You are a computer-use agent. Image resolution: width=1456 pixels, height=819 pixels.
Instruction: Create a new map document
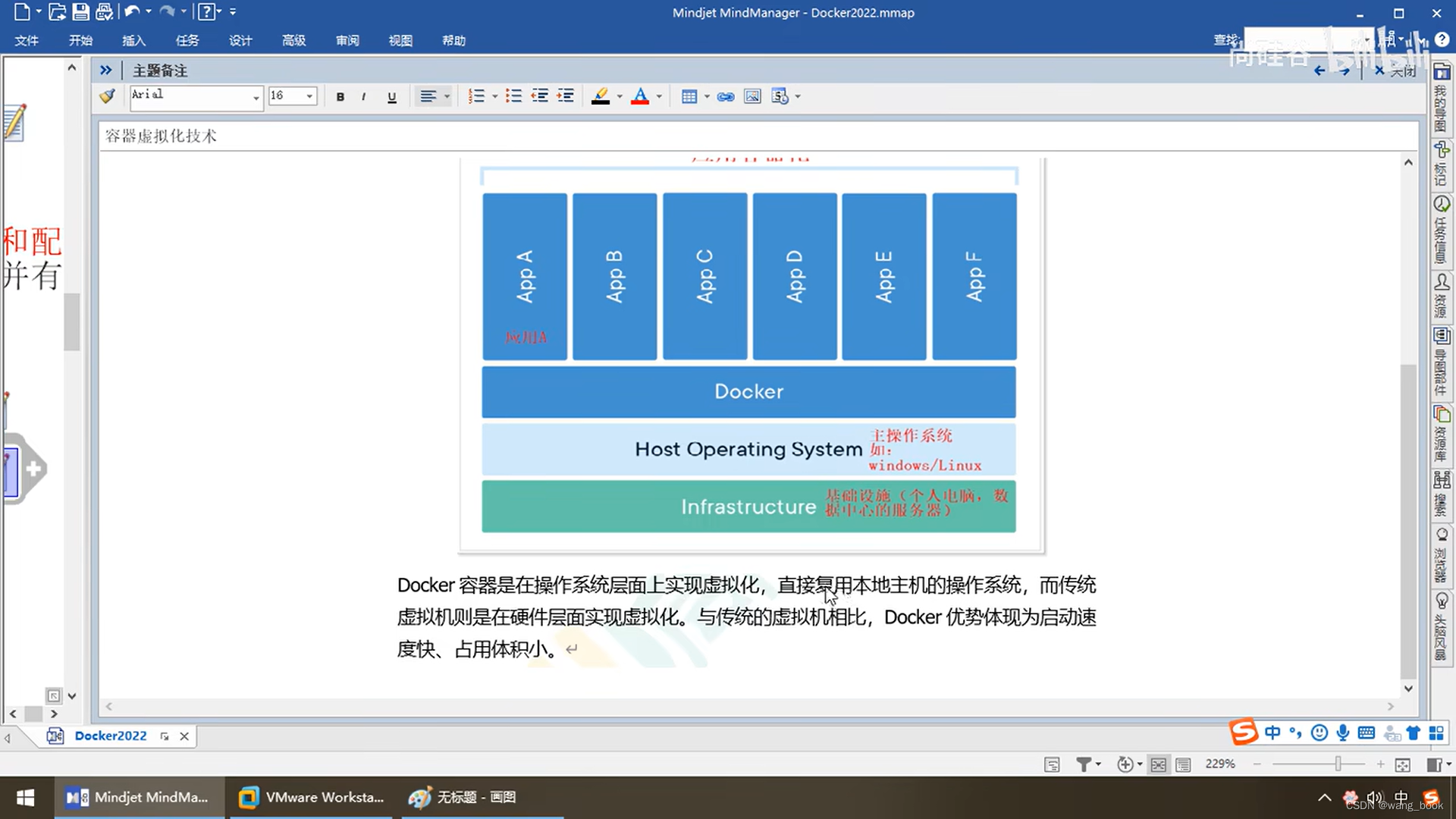pyautogui.click(x=22, y=12)
